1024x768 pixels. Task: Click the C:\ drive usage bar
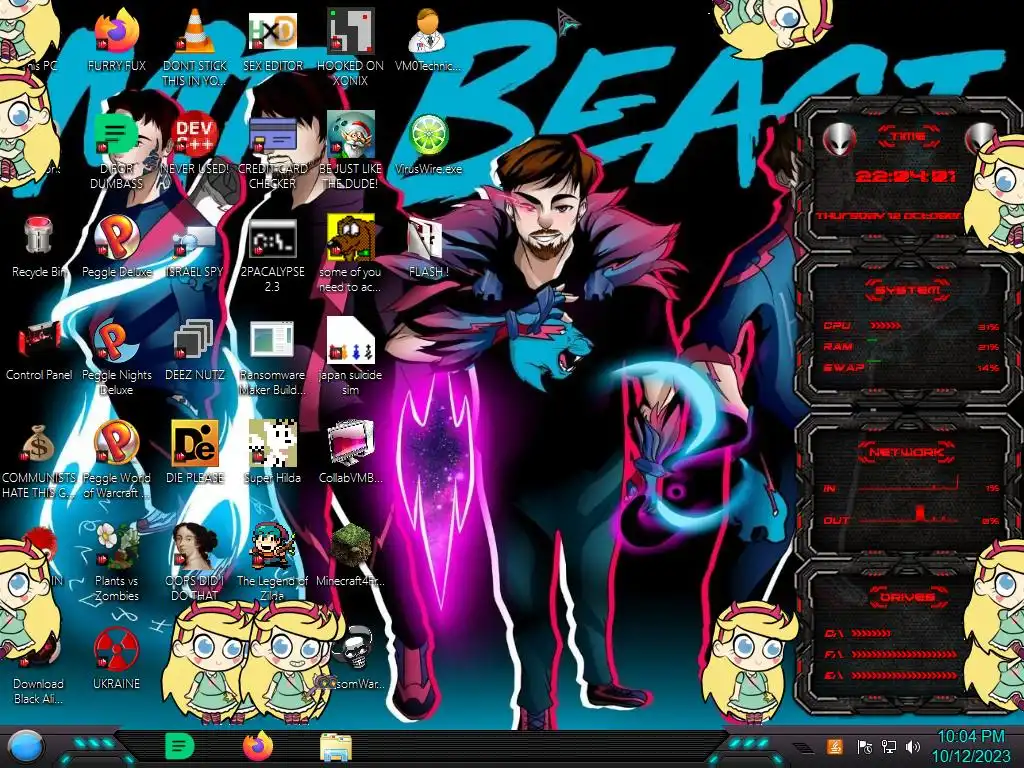tap(871, 633)
